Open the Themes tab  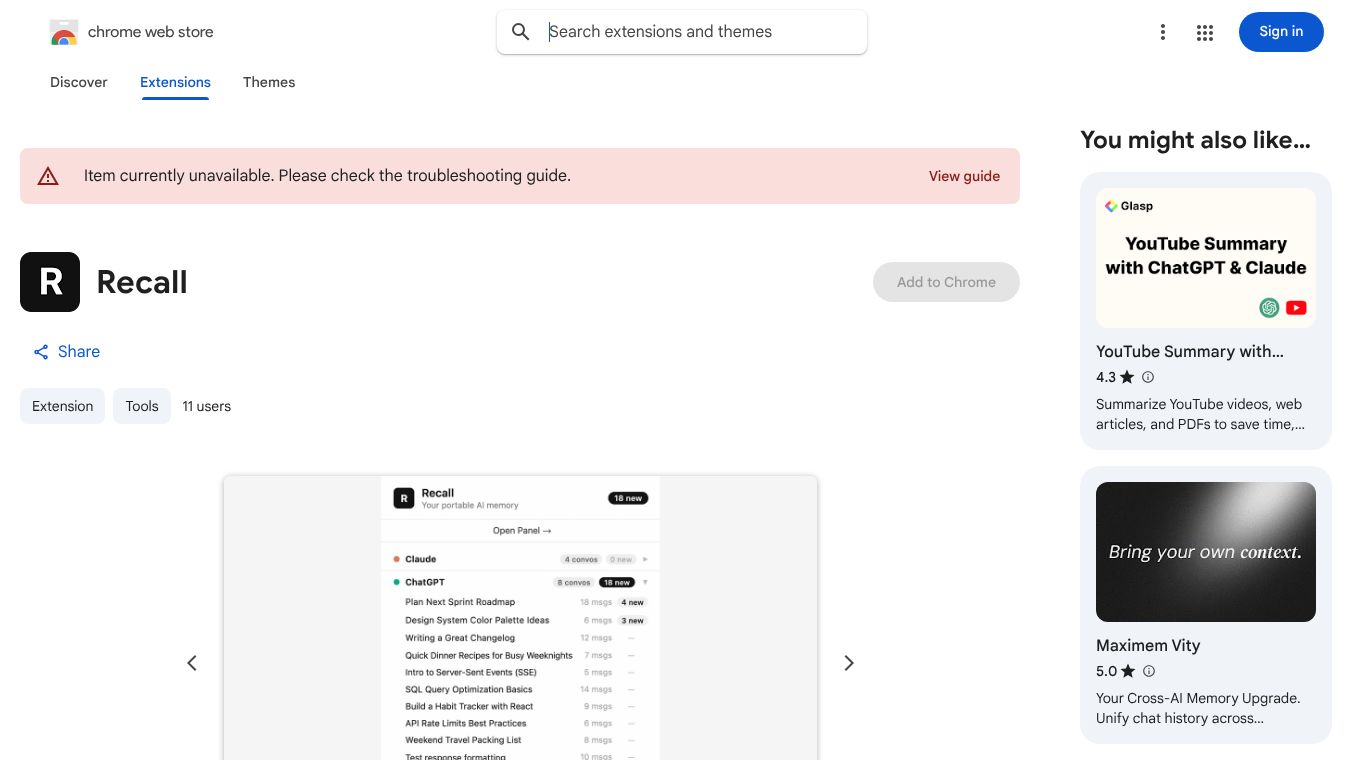(x=269, y=82)
